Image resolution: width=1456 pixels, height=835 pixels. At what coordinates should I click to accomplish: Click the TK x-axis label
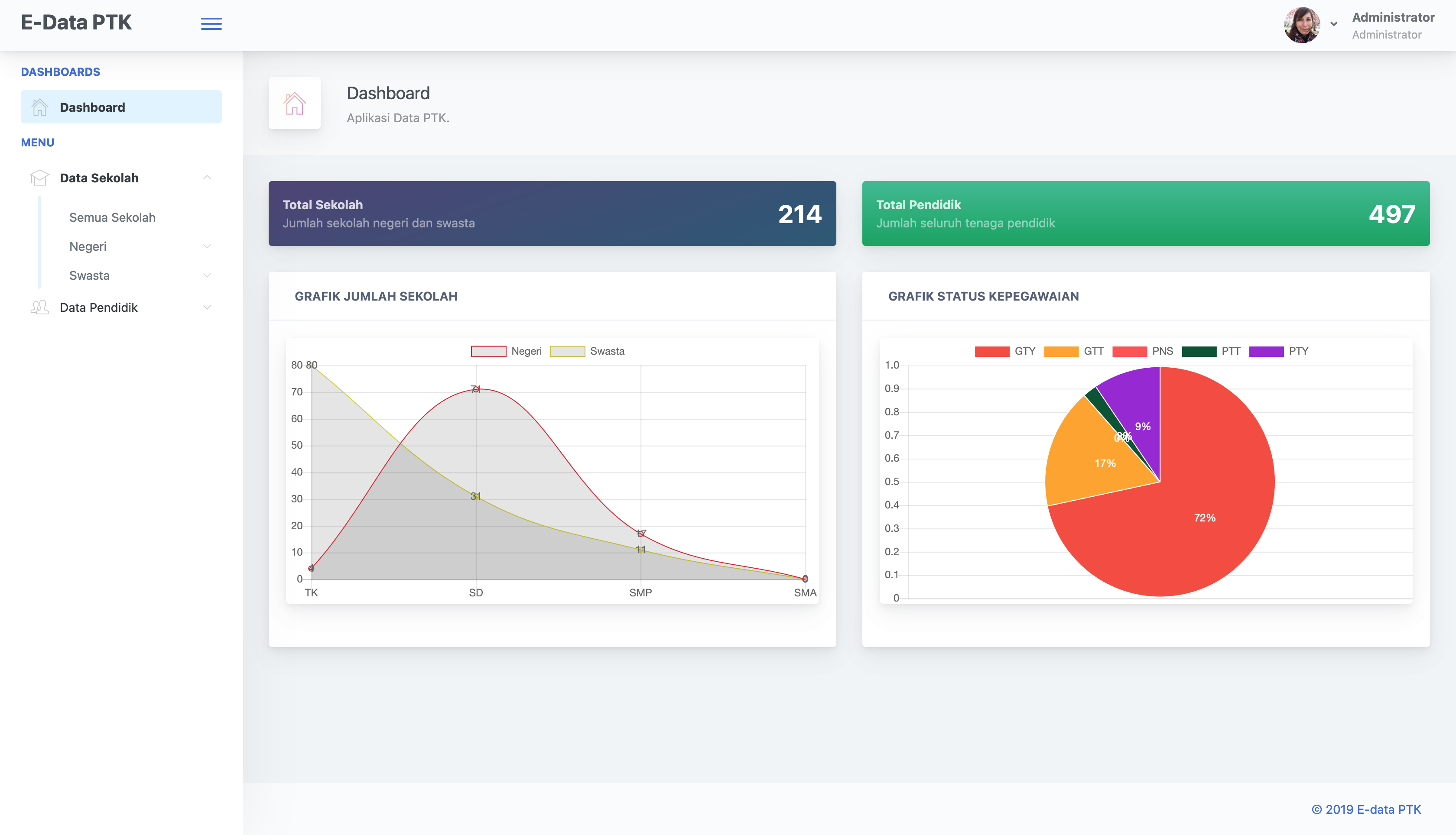tap(312, 592)
